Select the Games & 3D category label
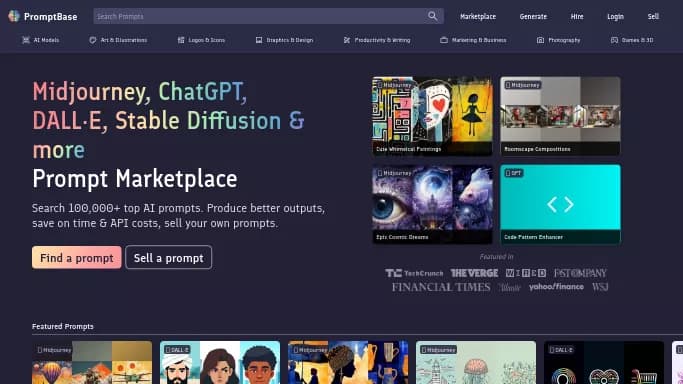This screenshot has width=683, height=384. pyautogui.click(x=637, y=40)
